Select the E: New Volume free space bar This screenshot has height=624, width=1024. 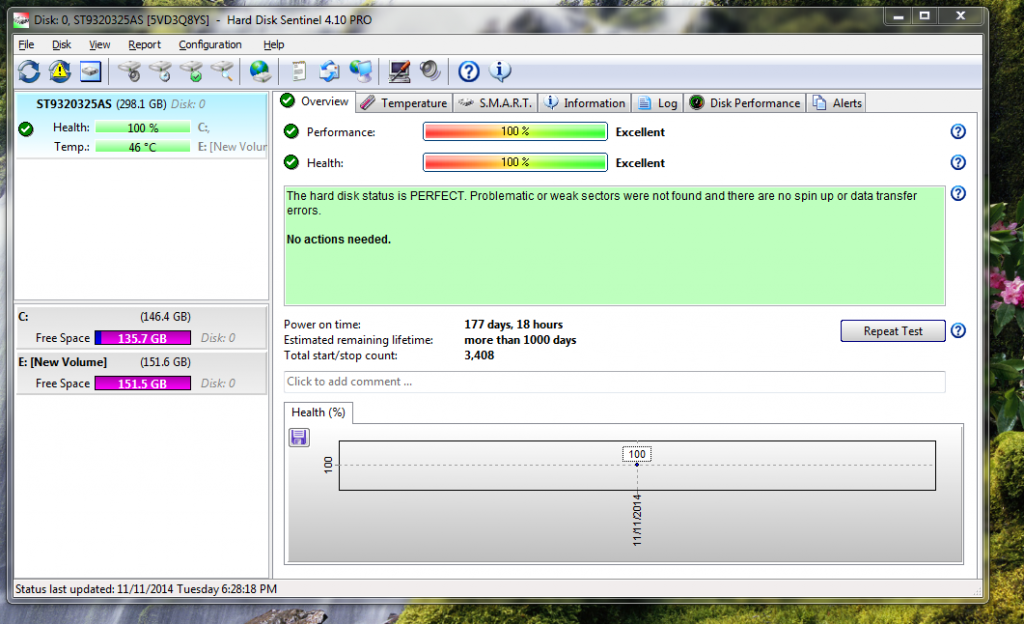(145, 384)
